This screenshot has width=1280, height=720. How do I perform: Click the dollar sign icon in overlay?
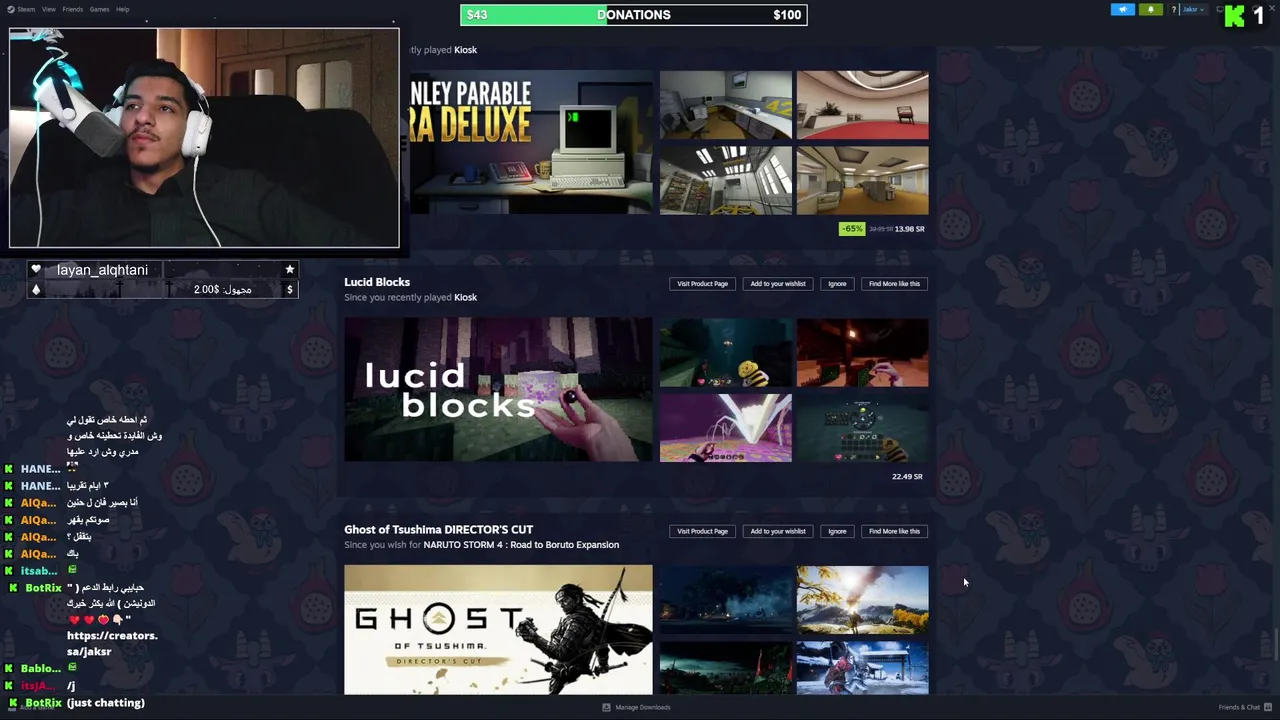click(289, 290)
